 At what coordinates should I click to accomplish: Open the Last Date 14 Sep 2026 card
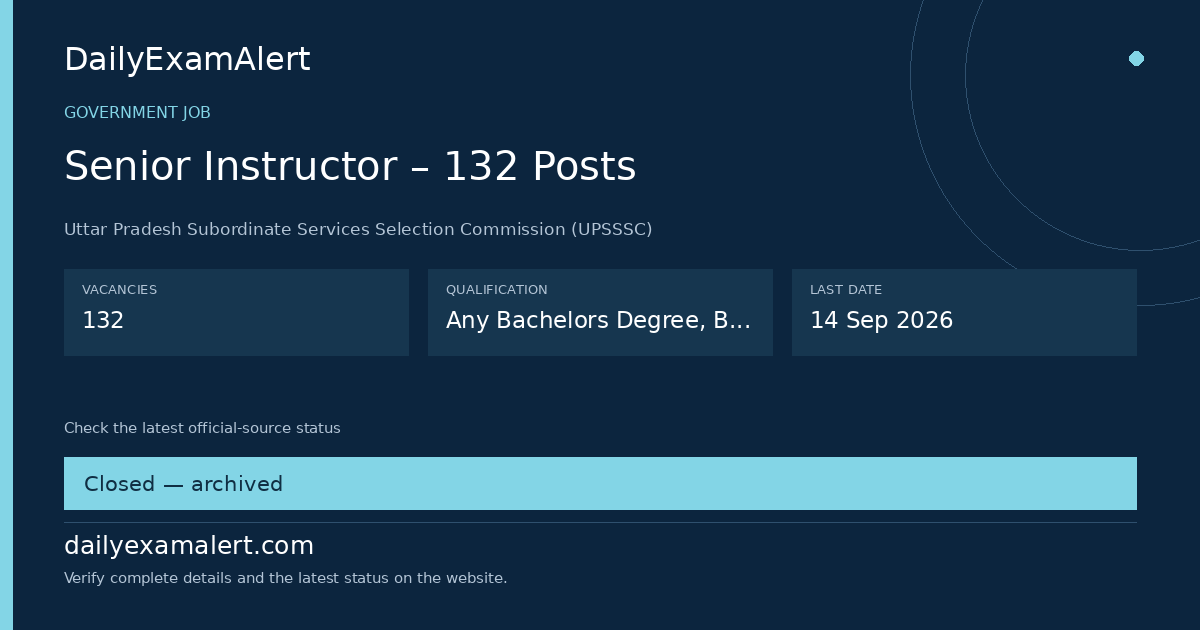pos(964,312)
